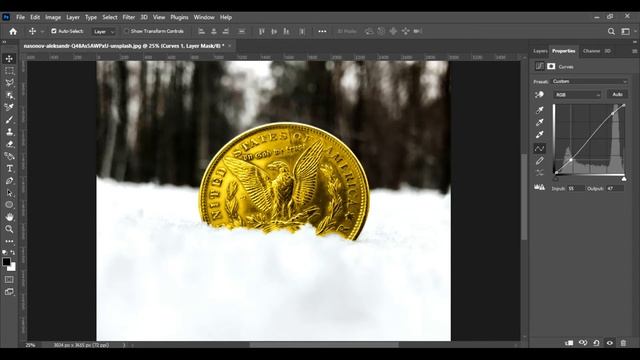Clip the adjustment to the layer below
This screenshot has width=640, height=360.
pyautogui.click(x=569, y=343)
